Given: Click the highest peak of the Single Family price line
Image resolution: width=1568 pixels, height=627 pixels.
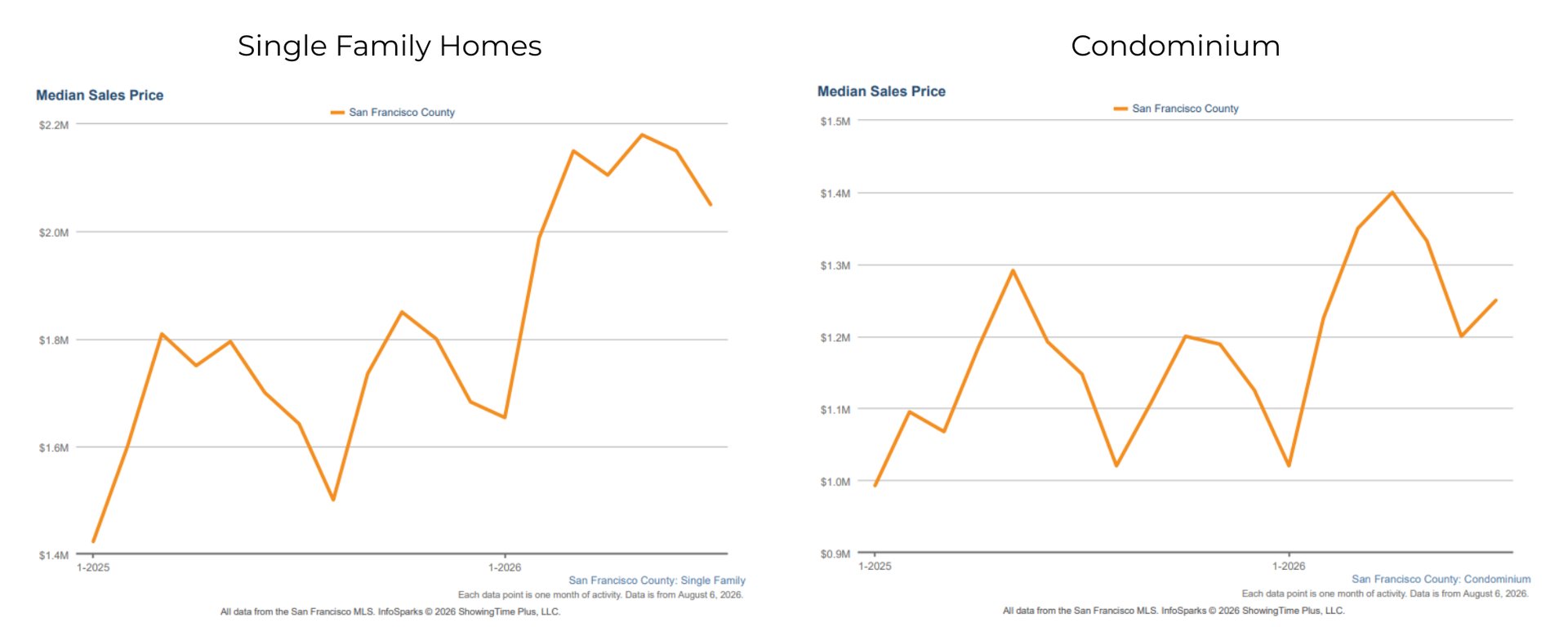Looking at the screenshot, I should [642, 135].
